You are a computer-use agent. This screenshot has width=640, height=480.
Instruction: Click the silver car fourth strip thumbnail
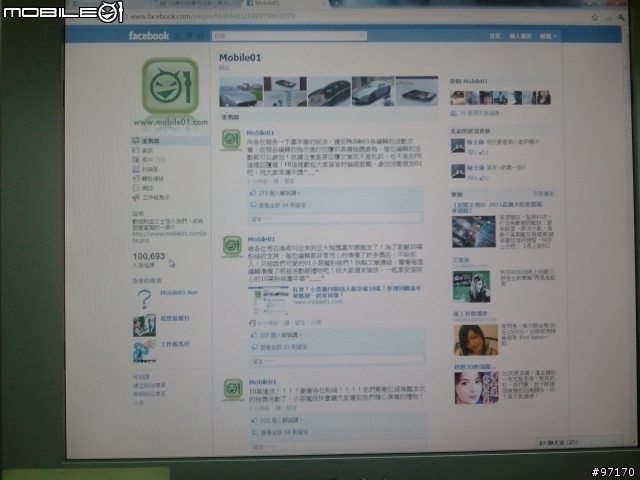pyautogui.click(x=373, y=91)
